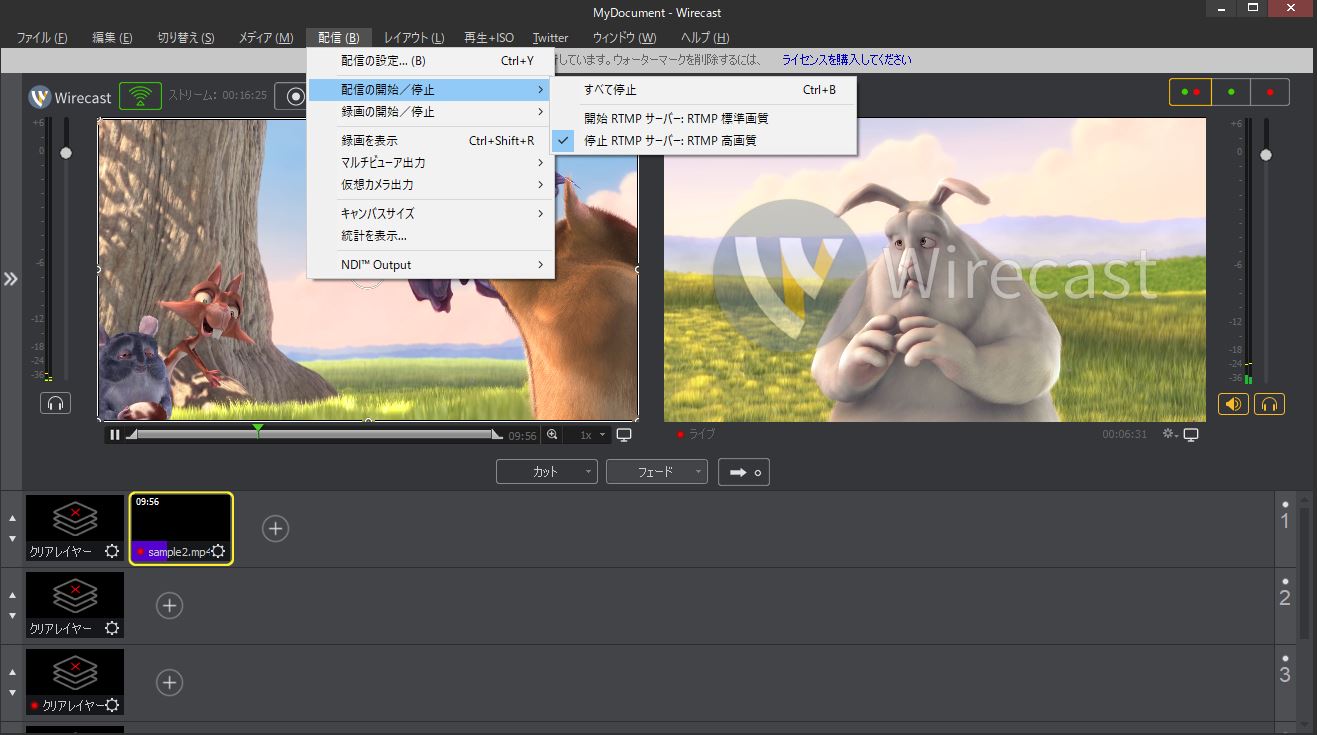Click the right audio volume slider knob
Image resolution: width=1317 pixels, height=735 pixels.
pos(1266,154)
